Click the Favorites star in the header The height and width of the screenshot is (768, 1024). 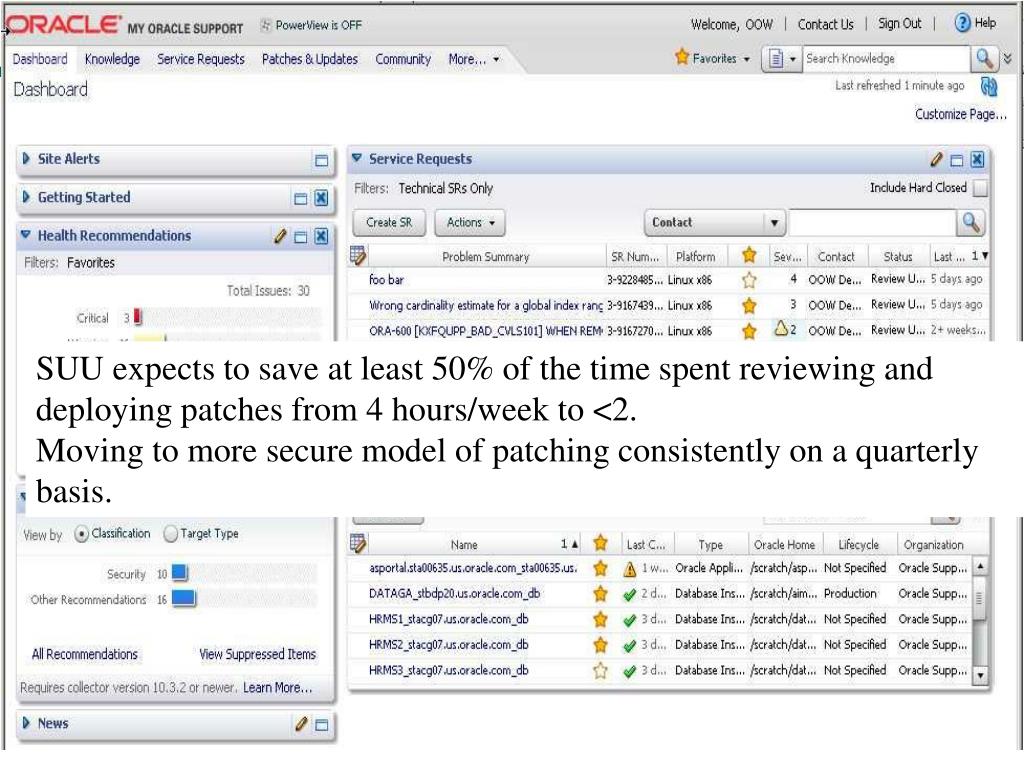(682, 57)
